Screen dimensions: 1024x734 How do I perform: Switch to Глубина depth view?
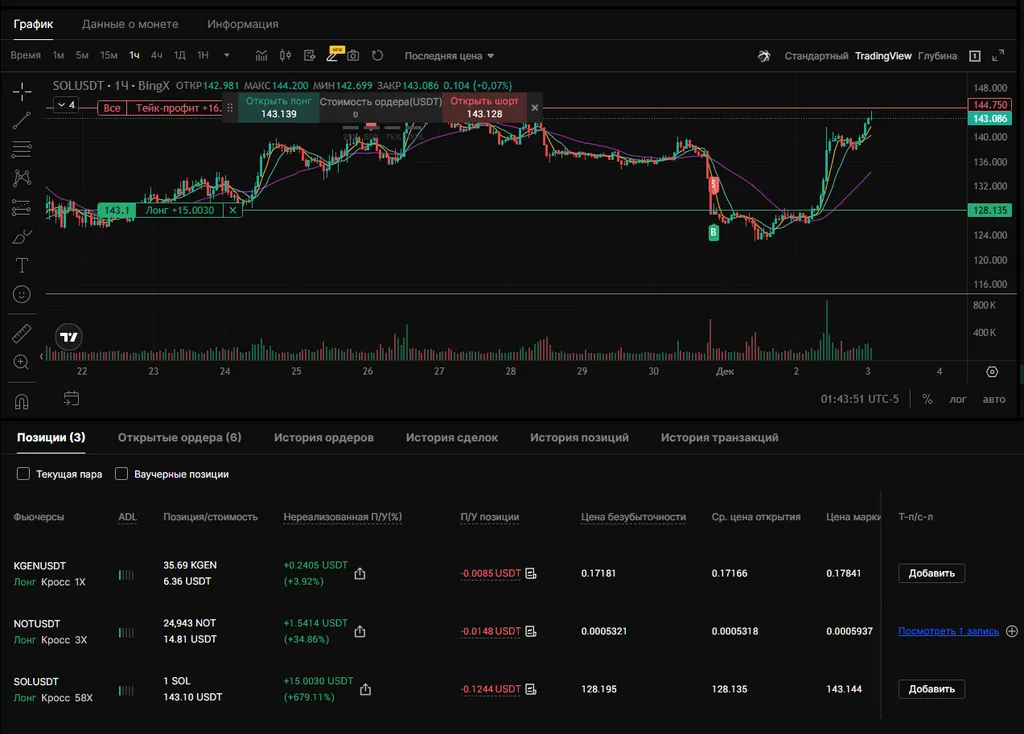click(937, 56)
